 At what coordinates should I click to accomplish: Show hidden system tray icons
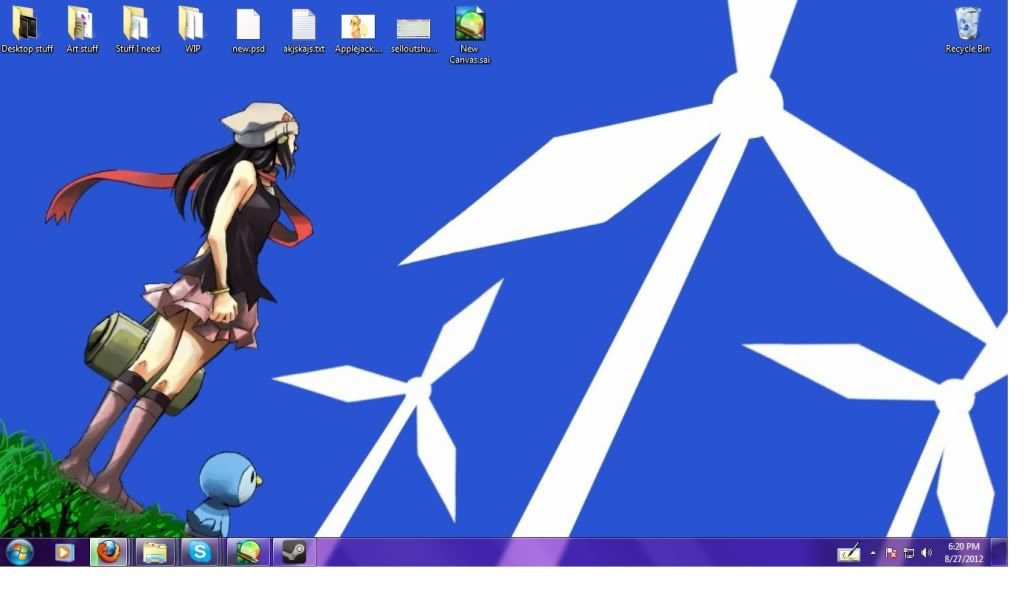tap(873, 554)
